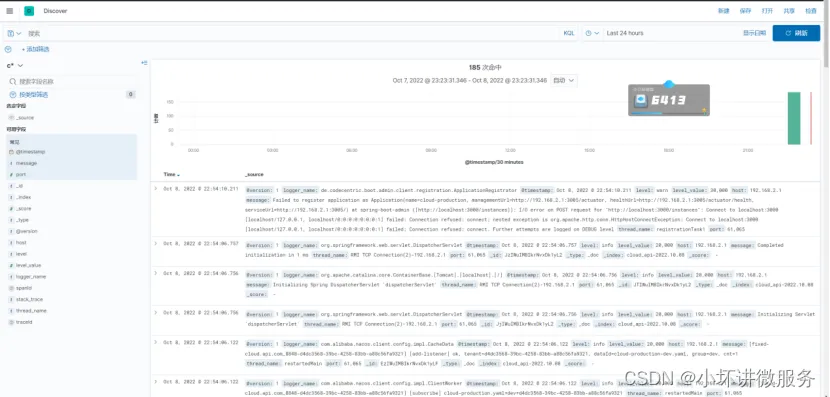Click the magnifier icon in field search

(x=13, y=82)
